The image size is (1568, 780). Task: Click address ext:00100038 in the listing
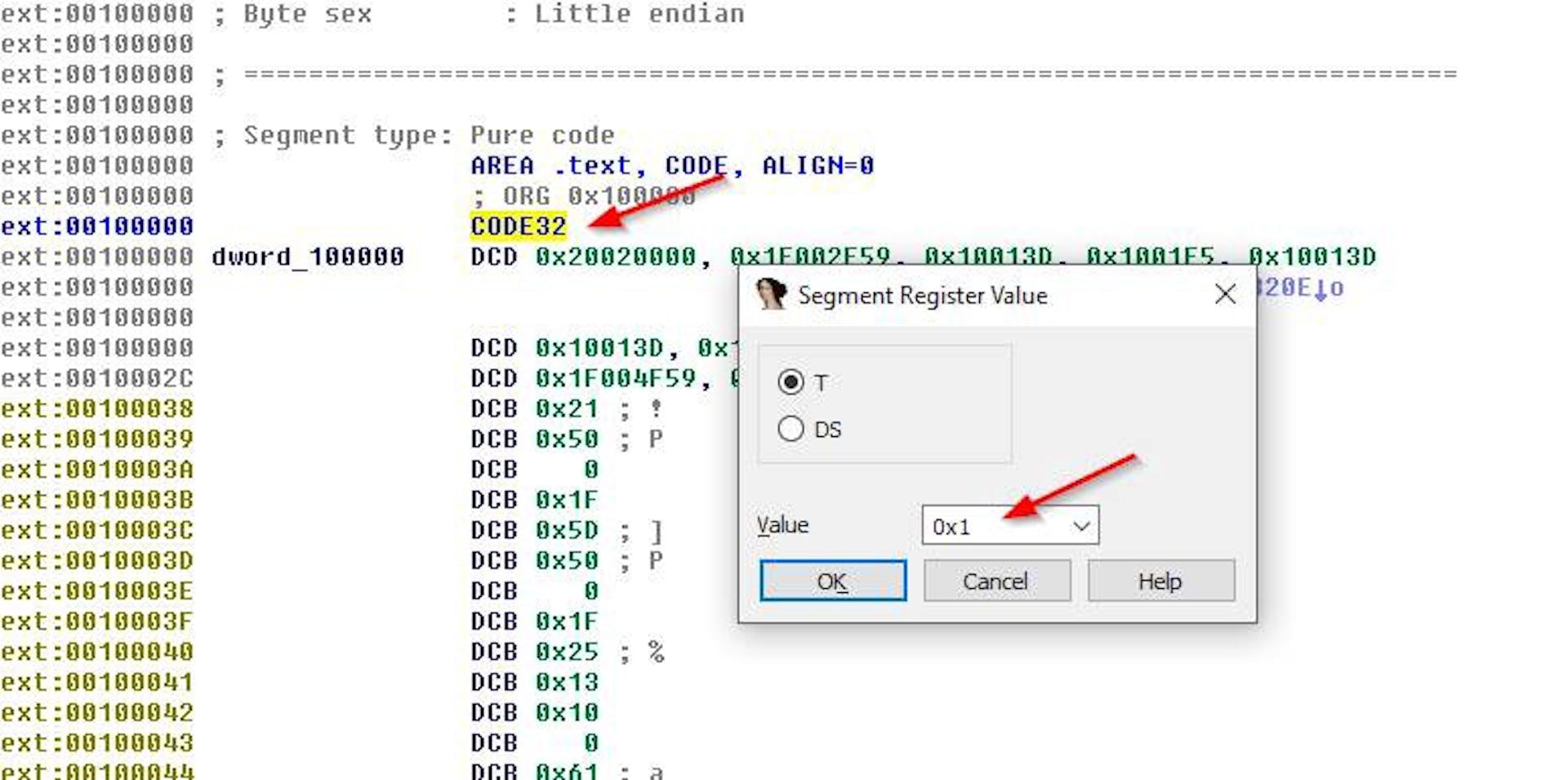point(97,409)
